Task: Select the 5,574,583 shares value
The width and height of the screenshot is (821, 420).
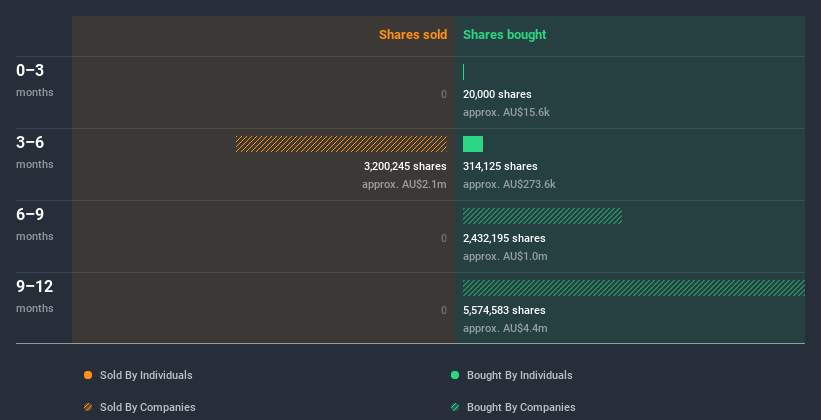Action: 504,310
